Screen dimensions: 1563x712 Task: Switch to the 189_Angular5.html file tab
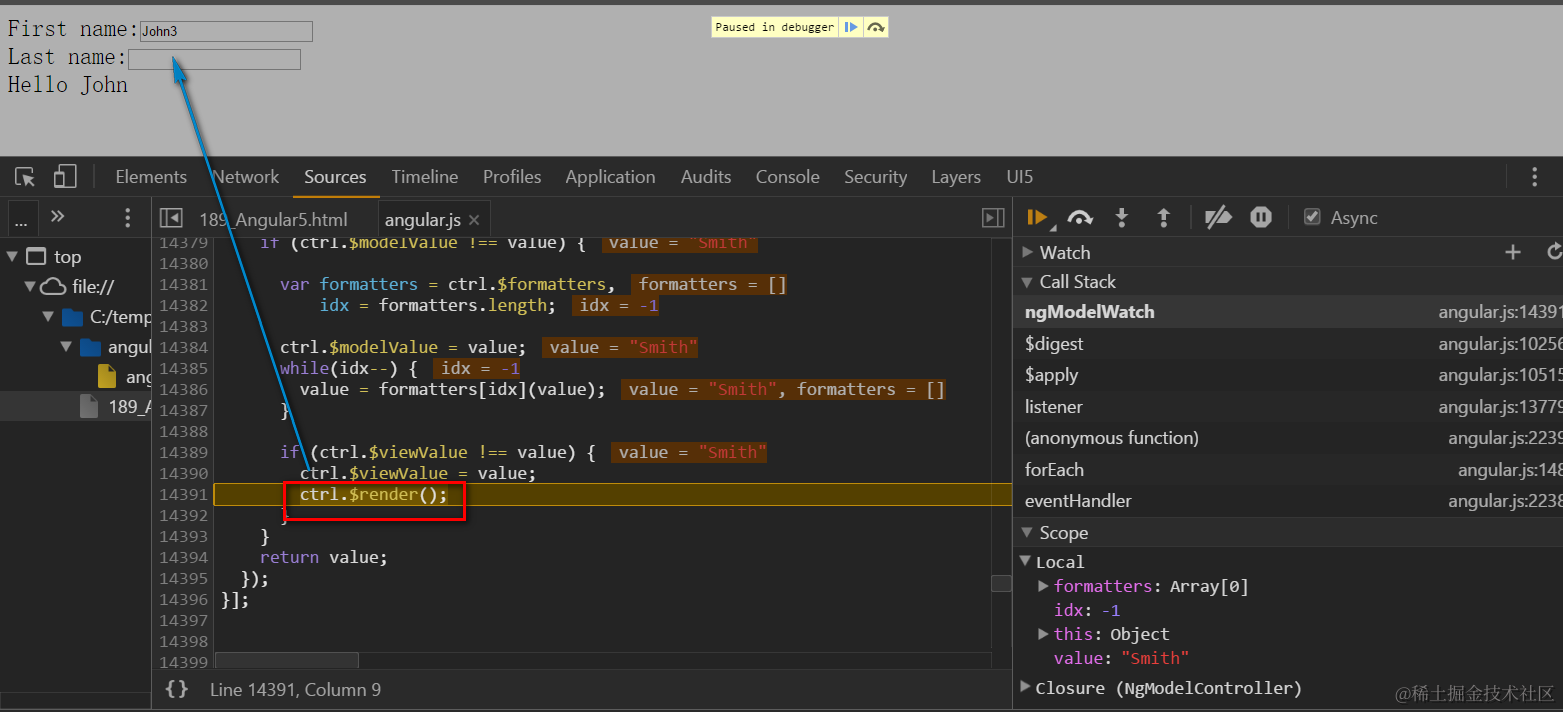tap(273, 220)
